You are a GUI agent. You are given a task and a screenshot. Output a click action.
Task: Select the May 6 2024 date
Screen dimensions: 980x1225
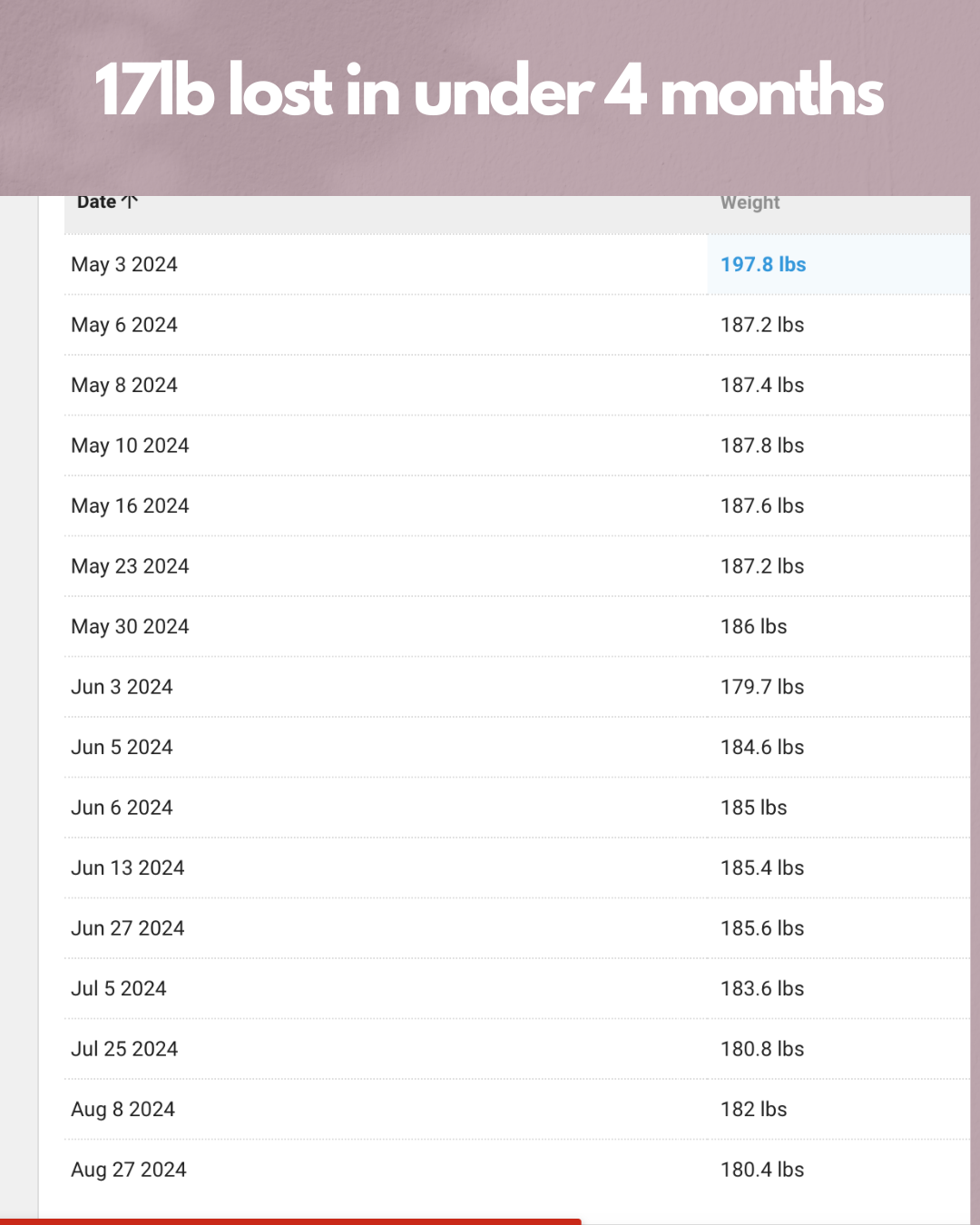point(124,325)
